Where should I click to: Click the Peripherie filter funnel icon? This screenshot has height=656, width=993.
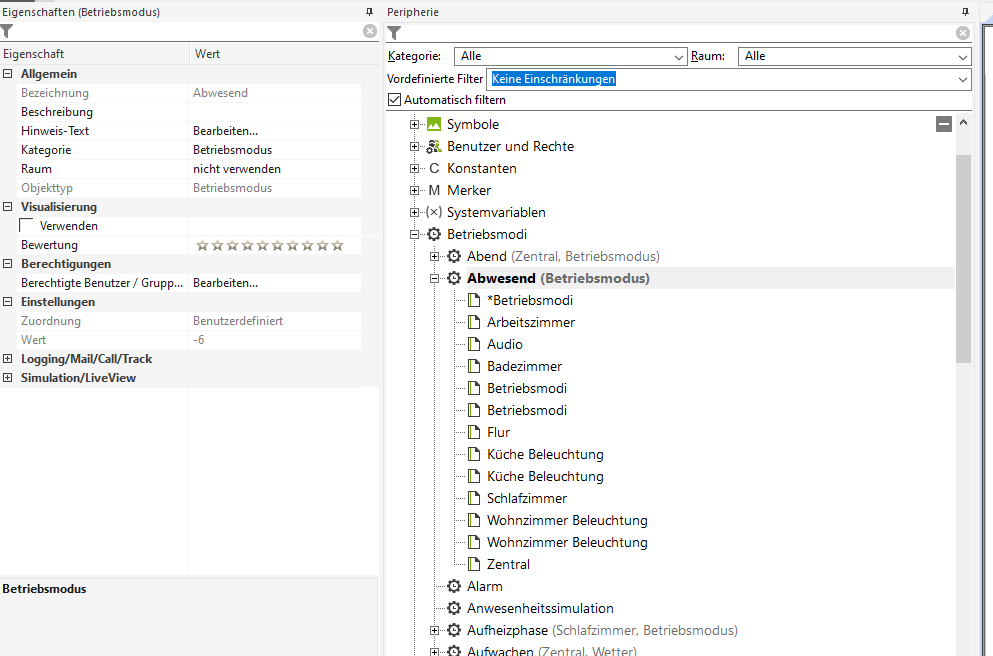point(394,33)
